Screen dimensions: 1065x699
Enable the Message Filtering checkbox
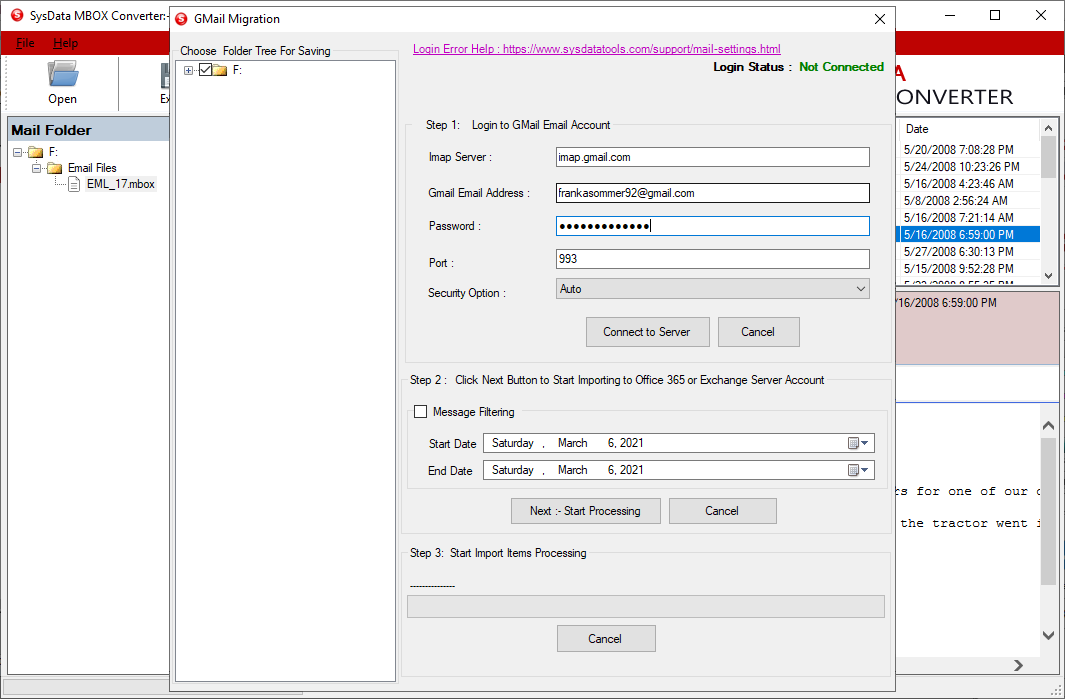click(x=420, y=412)
